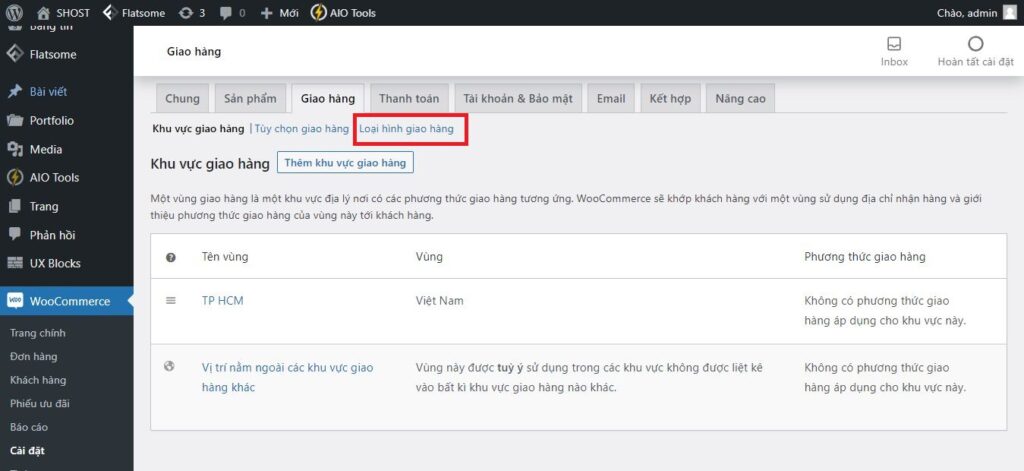Click the WordPress logo icon in admin bar
Screen dimensions: 1024x471
[x=15, y=13]
